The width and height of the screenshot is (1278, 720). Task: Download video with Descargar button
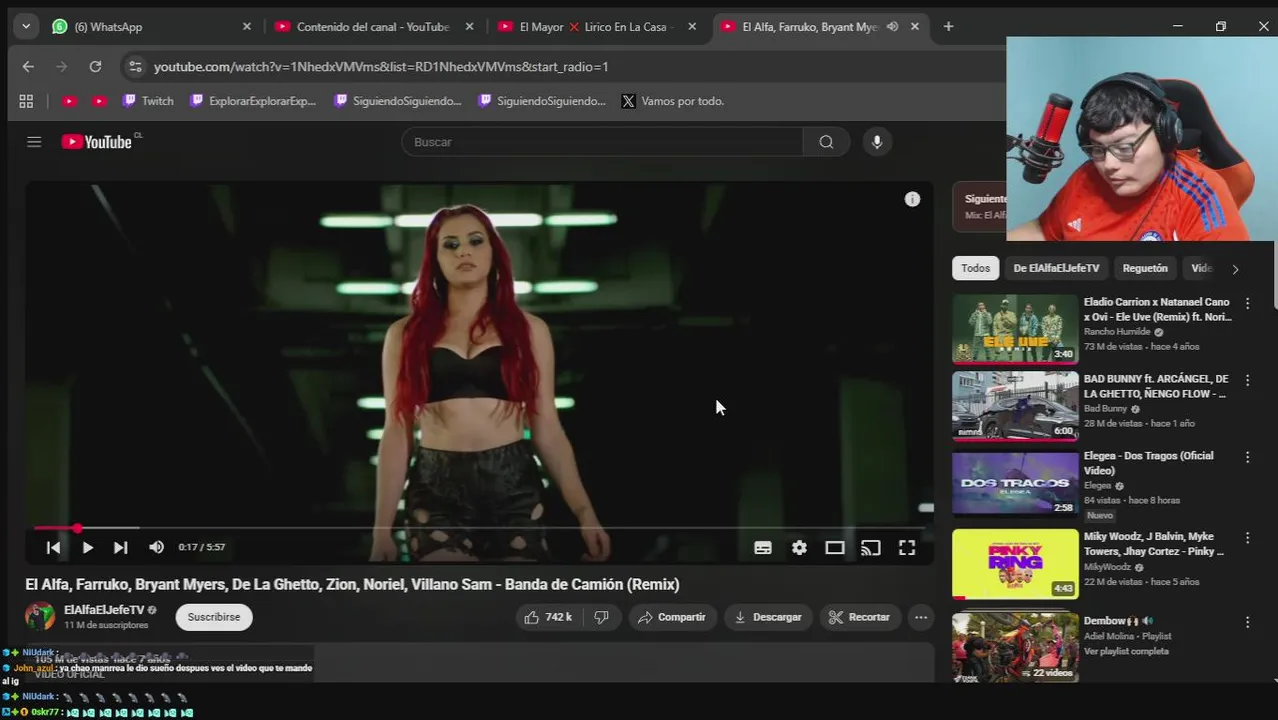(x=768, y=617)
